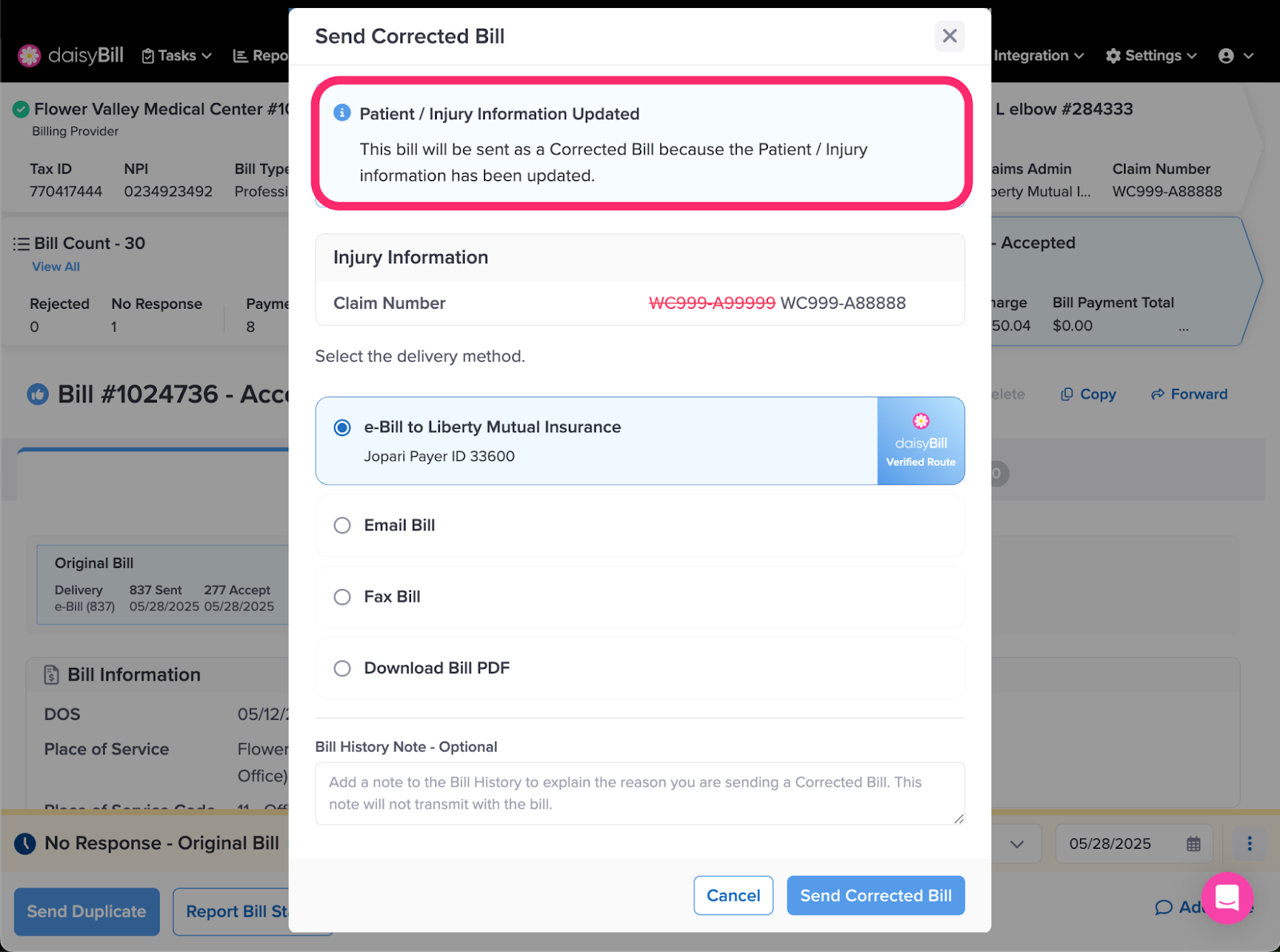Click the Send Corrected Bill button
The height and width of the screenshot is (952, 1280).
point(876,895)
